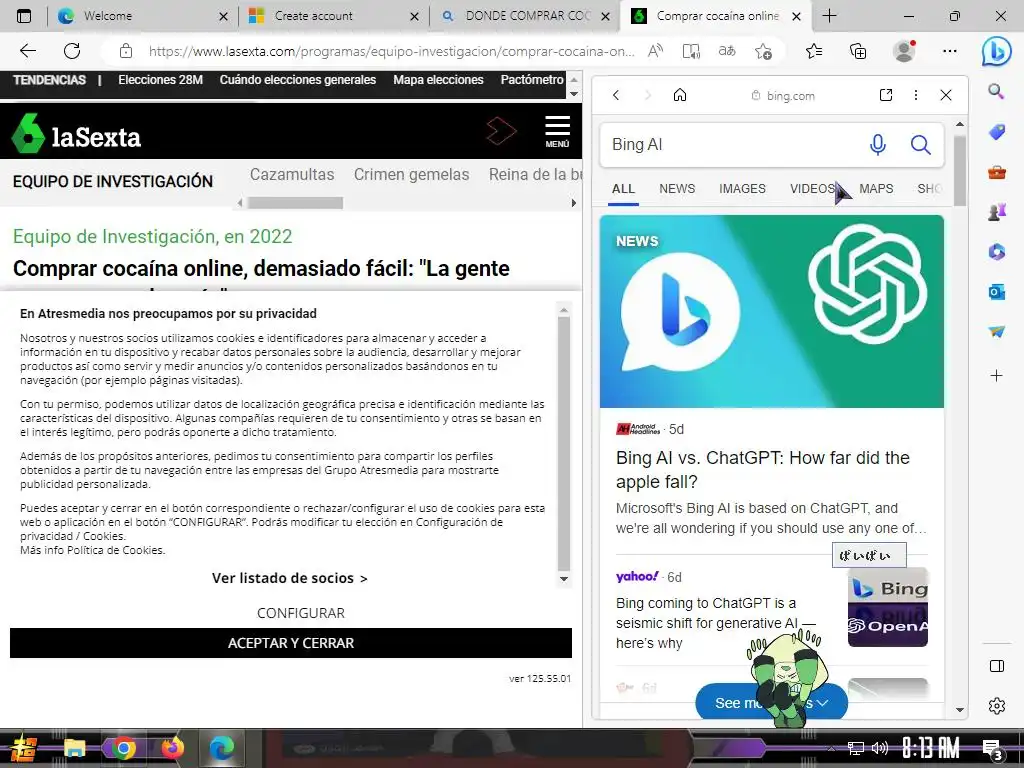Select the NEWS tab in Bing

click(677, 189)
